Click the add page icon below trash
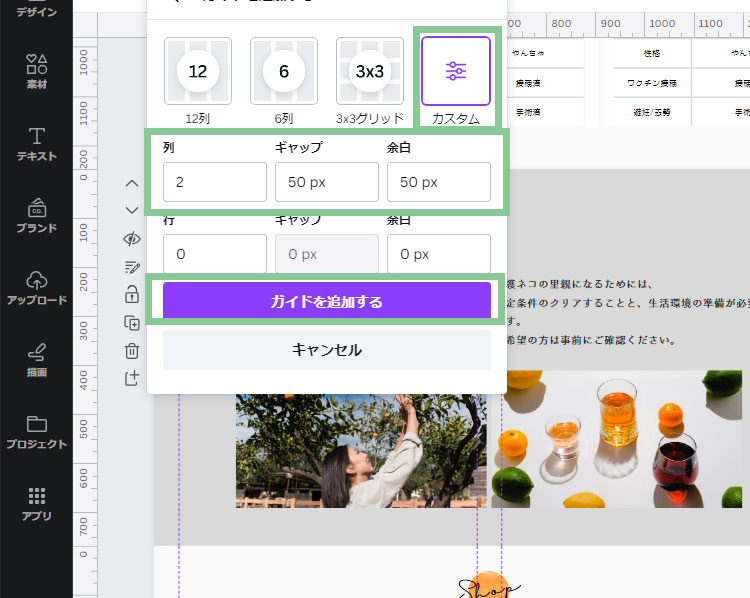This screenshot has width=750, height=598. (132, 378)
